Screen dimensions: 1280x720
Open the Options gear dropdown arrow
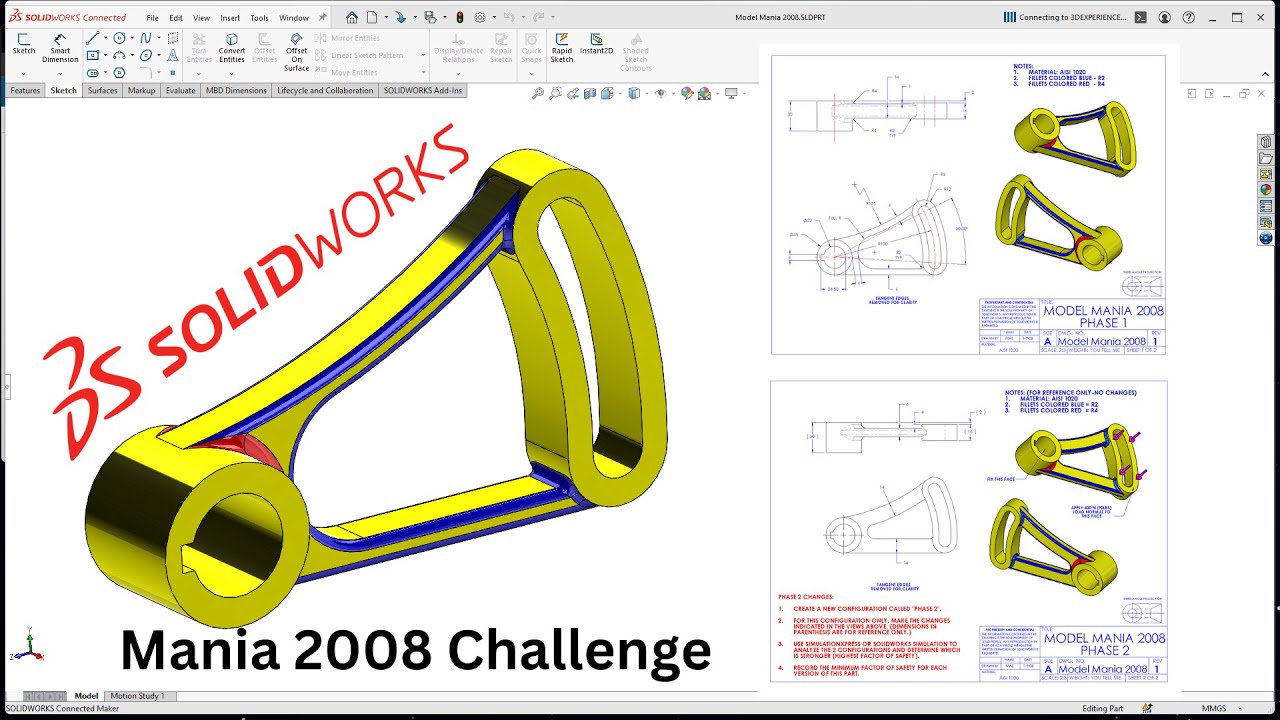[x=494, y=17]
